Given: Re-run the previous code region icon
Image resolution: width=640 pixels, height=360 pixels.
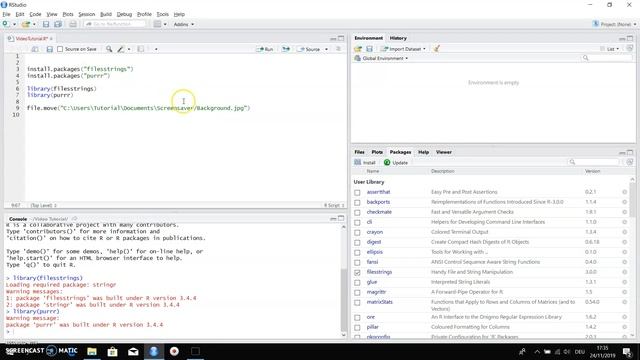Looking at the screenshot, I should 286,49.
